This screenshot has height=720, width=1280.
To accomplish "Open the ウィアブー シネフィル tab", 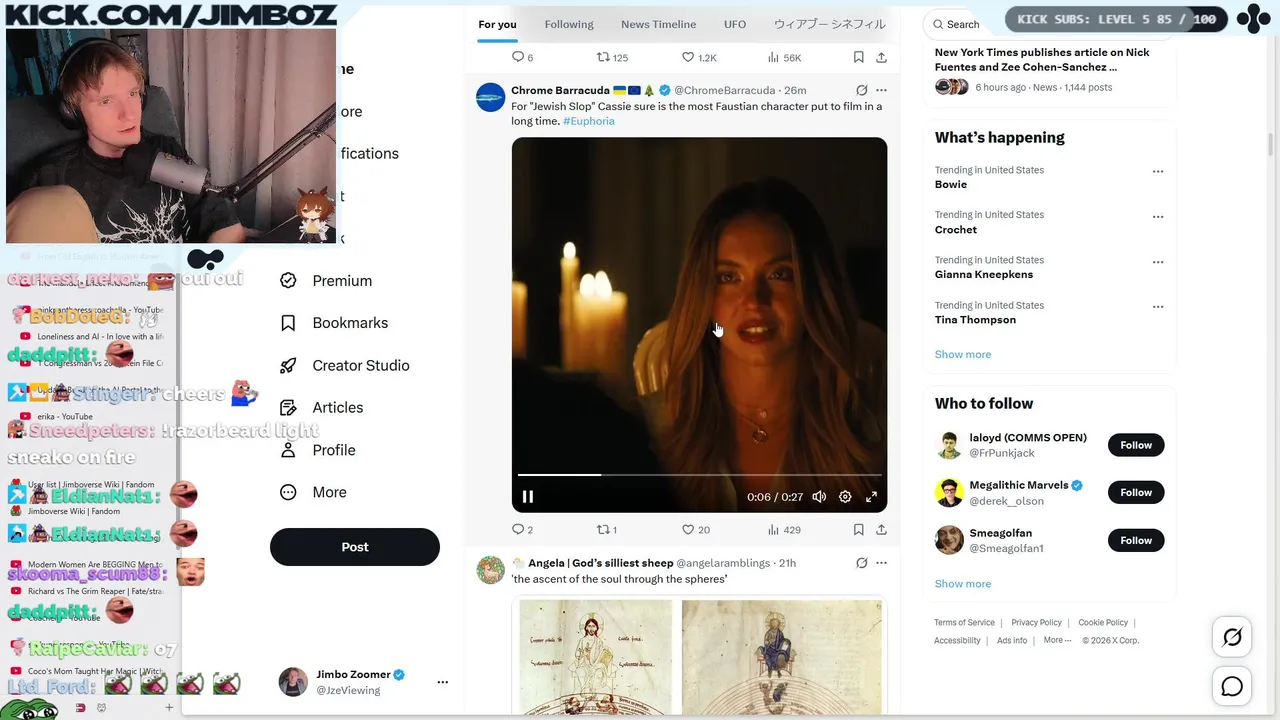I will (x=829, y=24).
